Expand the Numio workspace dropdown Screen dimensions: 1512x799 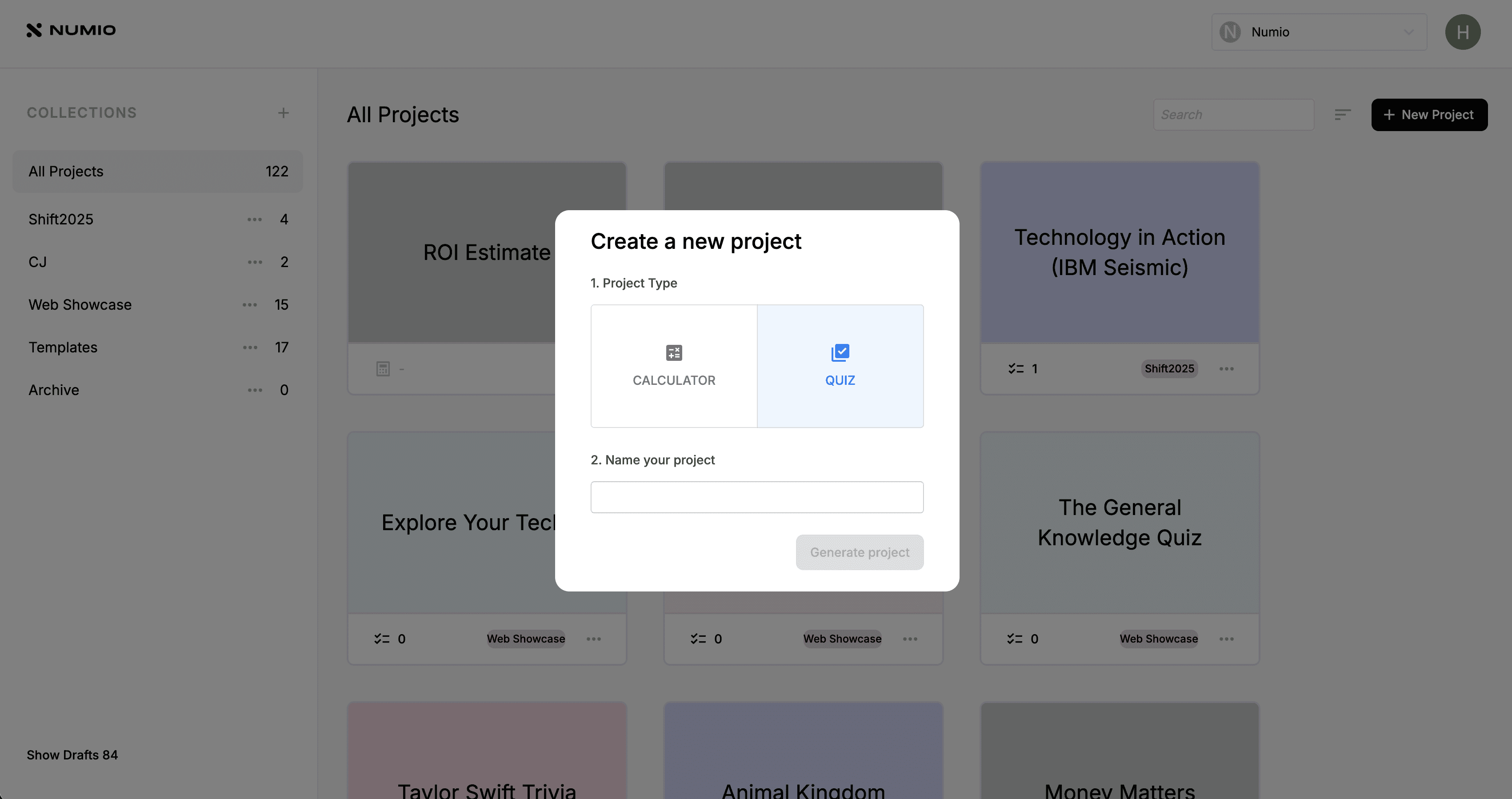pyautogui.click(x=1318, y=32)
